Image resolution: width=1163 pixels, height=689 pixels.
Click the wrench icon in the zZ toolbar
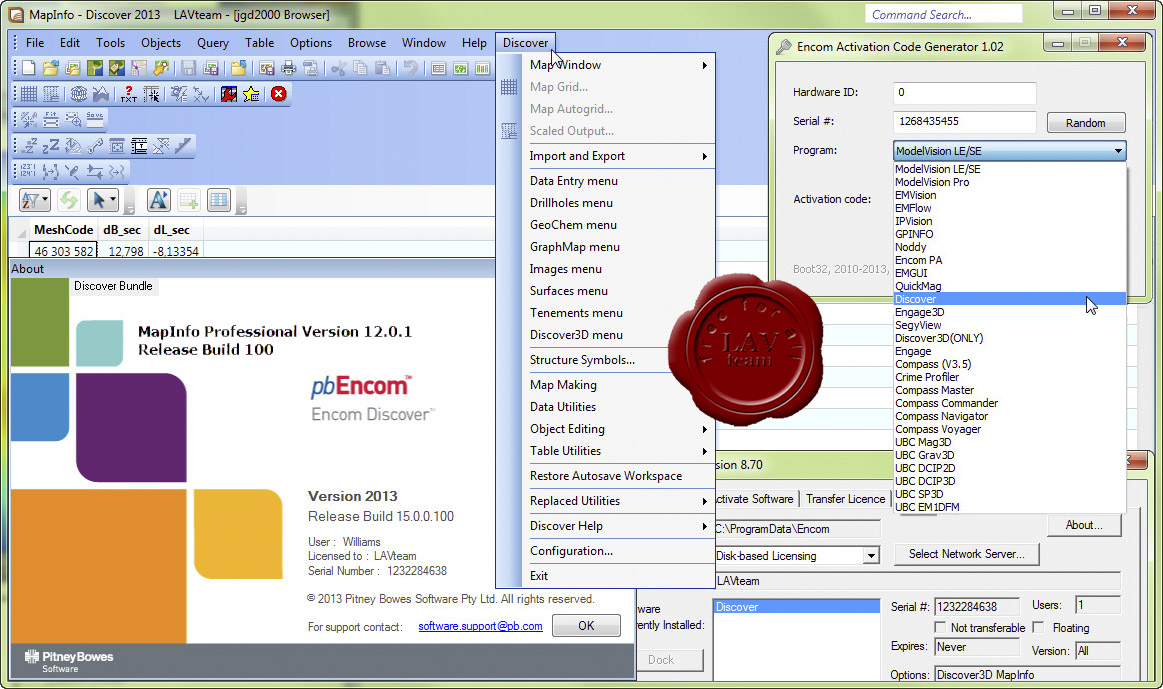tap(95, 145)
